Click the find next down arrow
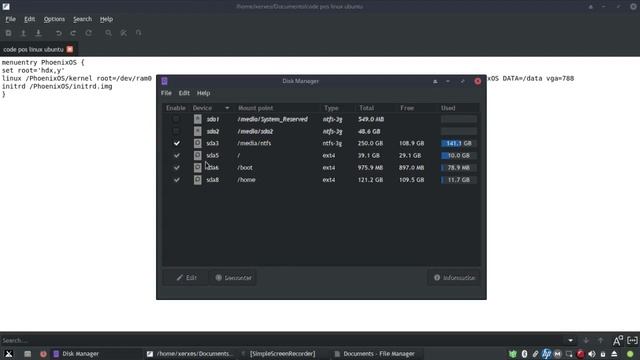The width and height of the screenshot is (640, 360). pyautogui.click(x=586, y=340)
